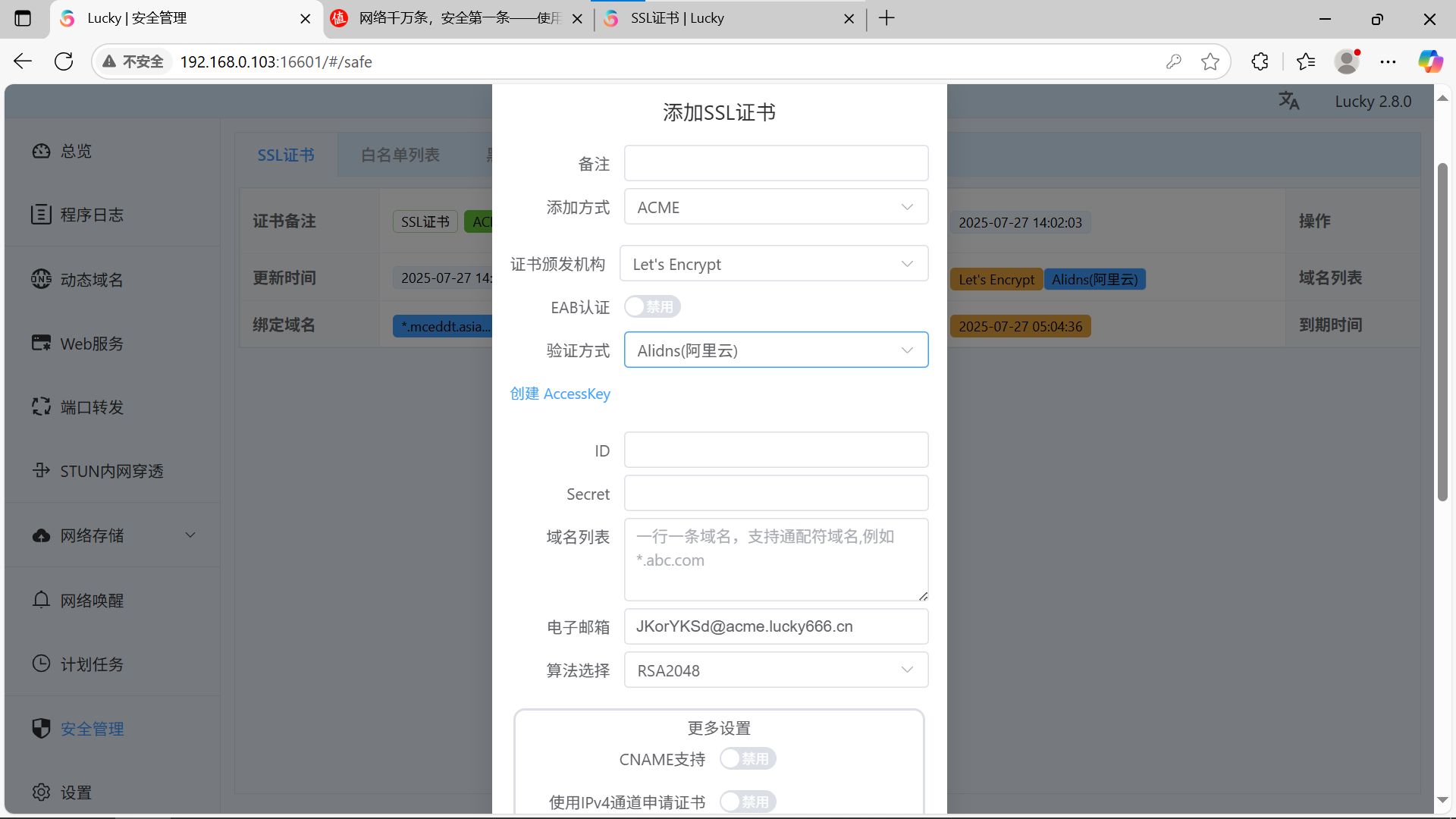Open the browser extensions icon
The height and width of the screenshot is (819, 1456).
1260,61
